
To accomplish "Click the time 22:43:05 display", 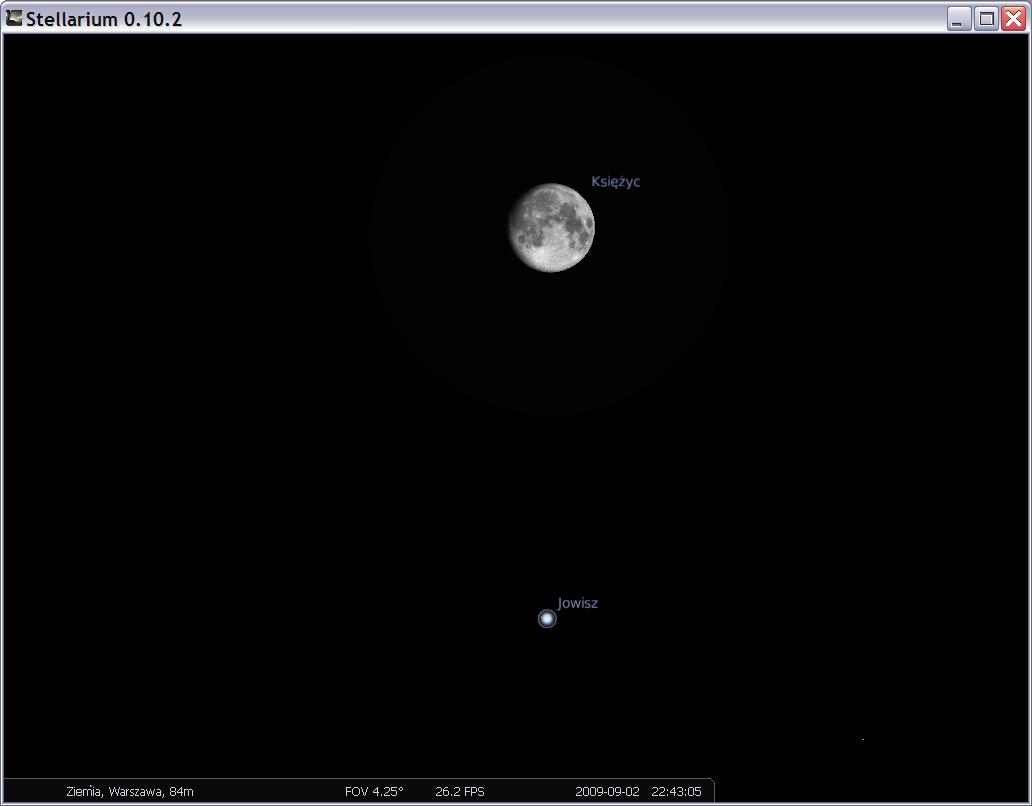I will click(676, 791).
